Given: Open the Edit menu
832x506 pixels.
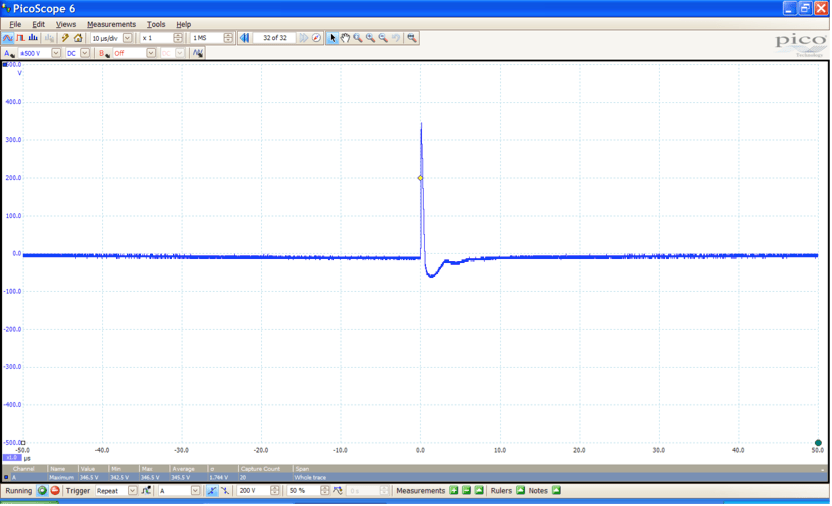Looking at the screenshot, I should (38, 24).
